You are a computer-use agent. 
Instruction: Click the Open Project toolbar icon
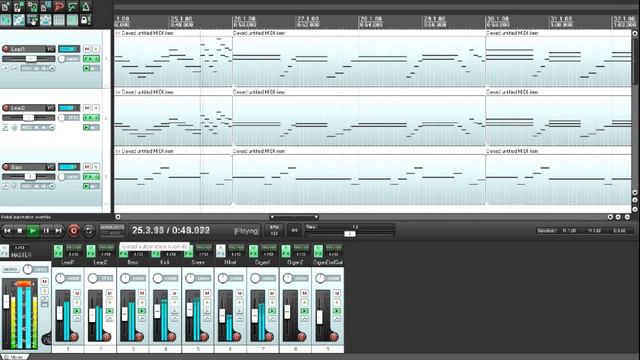click(19, 6)
